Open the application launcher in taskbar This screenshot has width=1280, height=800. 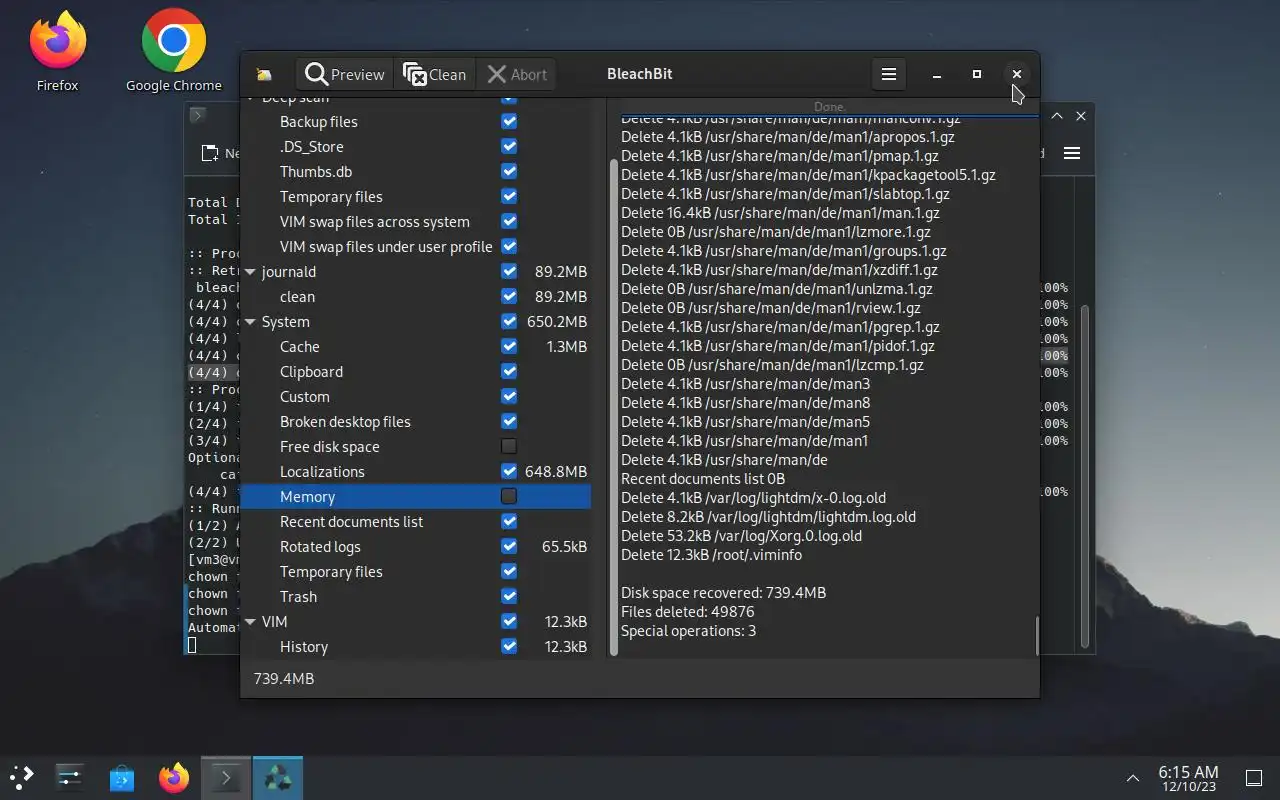pyautogui.click(x=22, y=777)
